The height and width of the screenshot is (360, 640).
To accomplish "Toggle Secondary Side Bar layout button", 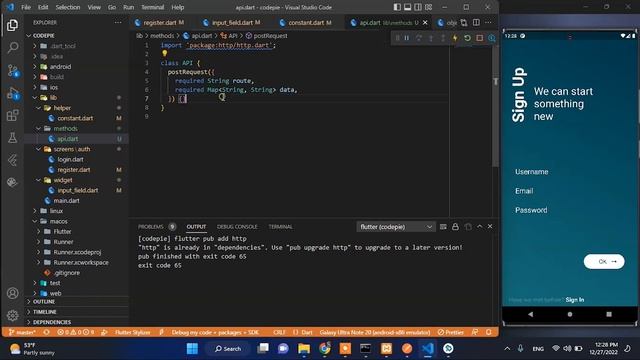I will (x=418, y=7).
